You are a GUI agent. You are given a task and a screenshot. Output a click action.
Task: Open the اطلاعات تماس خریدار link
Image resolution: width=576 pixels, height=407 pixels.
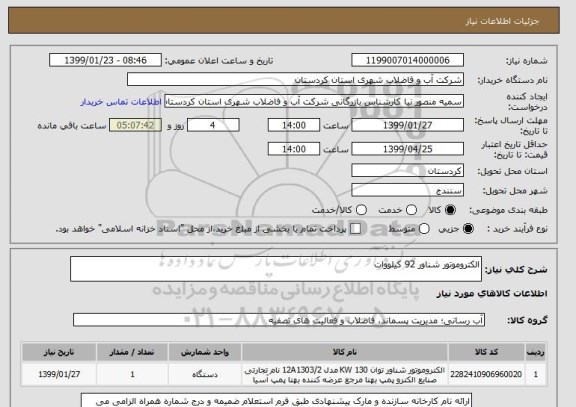[x=121, y=102]
